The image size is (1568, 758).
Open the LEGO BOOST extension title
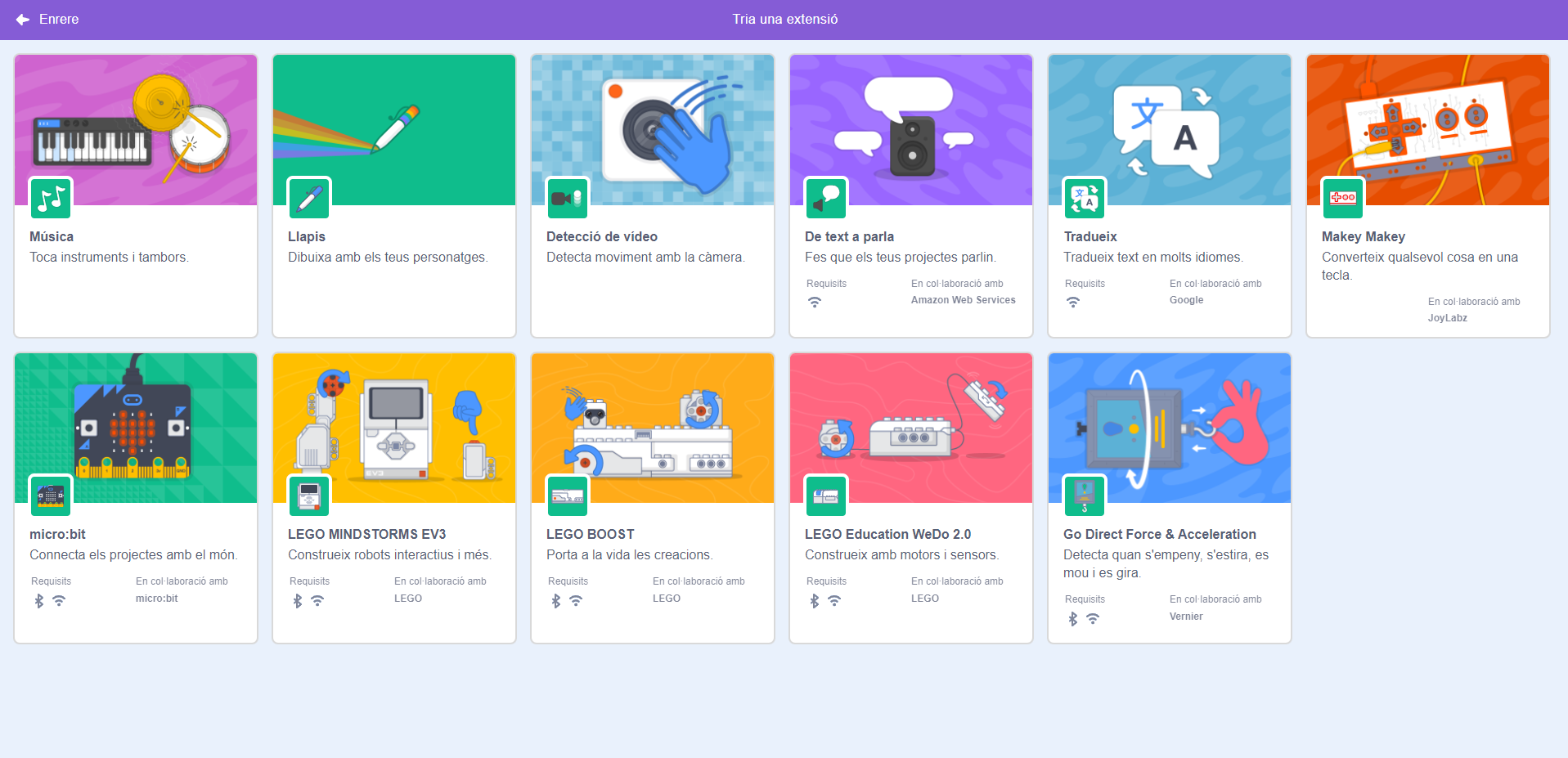590,534
